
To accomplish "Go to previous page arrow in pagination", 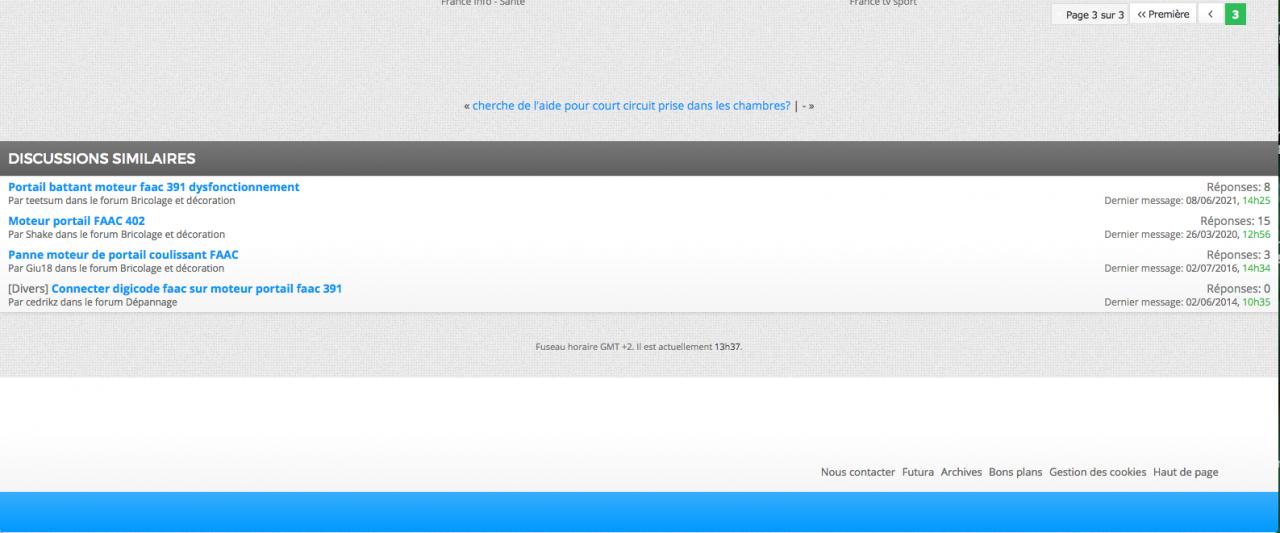I will click(1210, 14).
